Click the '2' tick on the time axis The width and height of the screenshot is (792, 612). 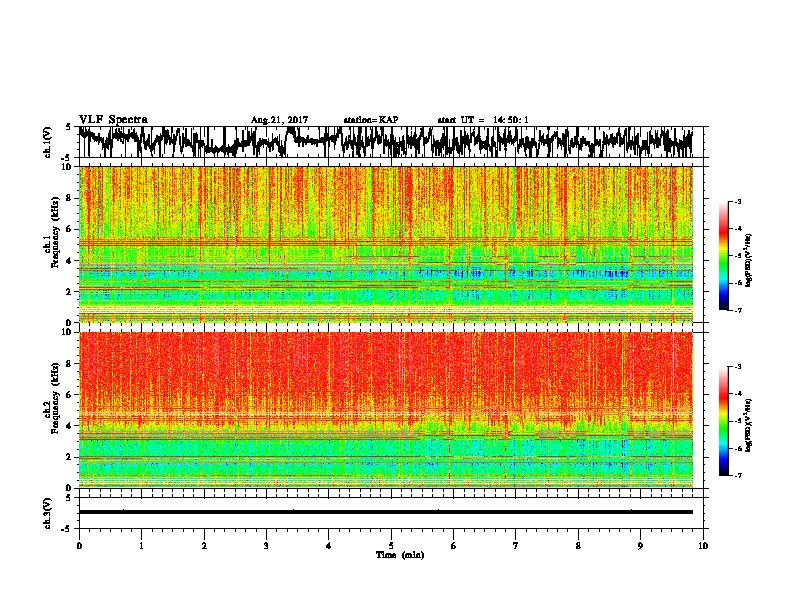(x=204, y=546)
